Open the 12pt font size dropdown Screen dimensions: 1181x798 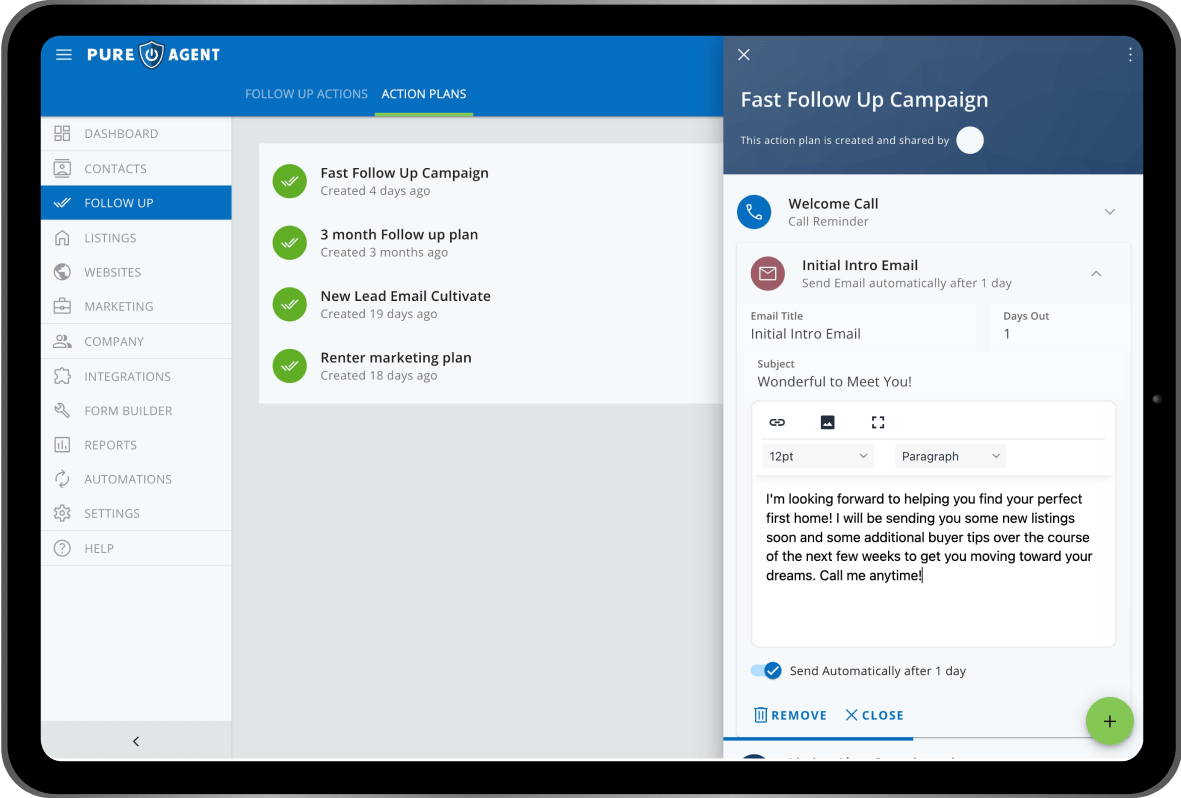[x=817, y=456]
